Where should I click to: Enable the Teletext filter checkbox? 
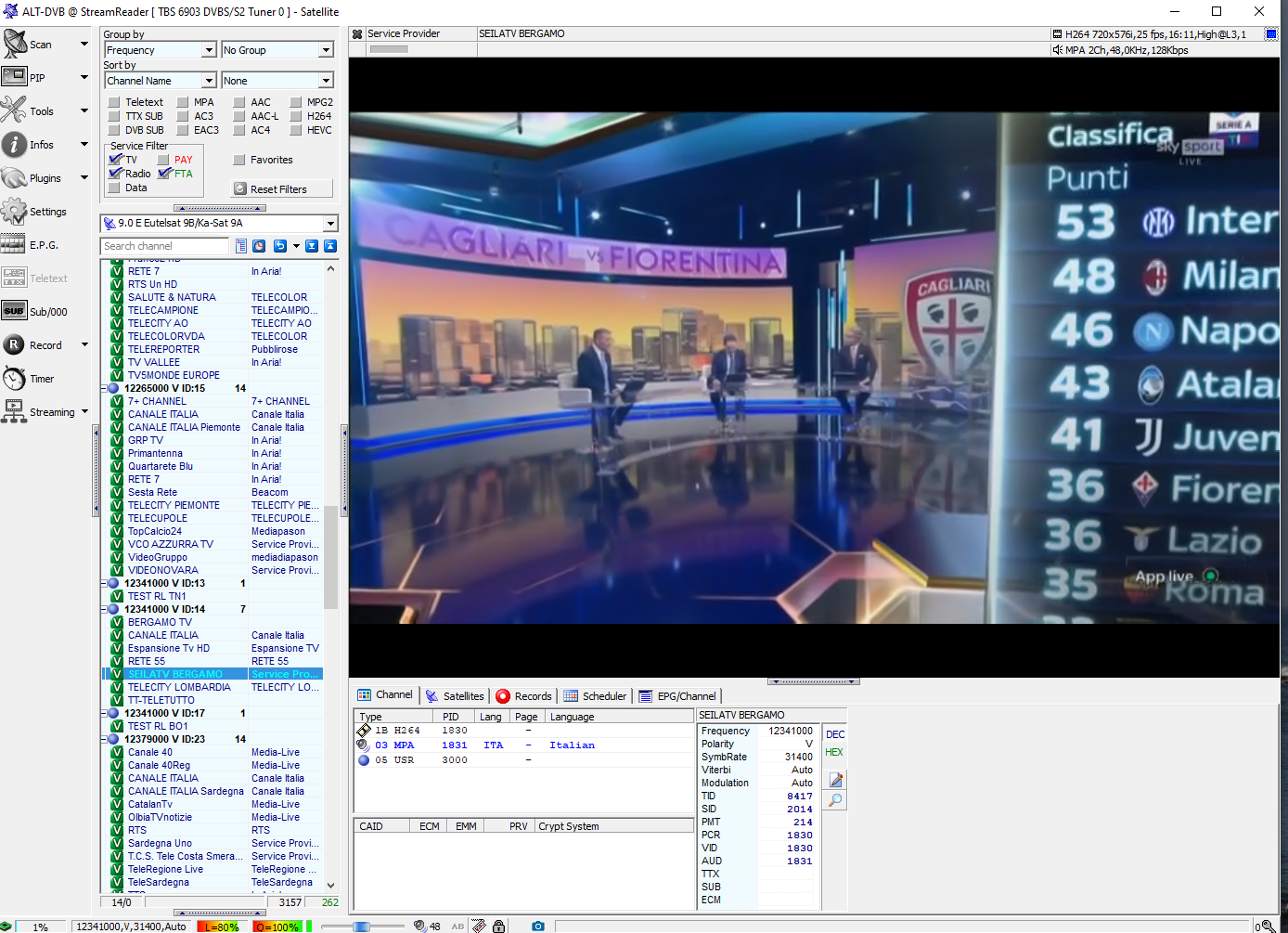(x=114, y=102)
